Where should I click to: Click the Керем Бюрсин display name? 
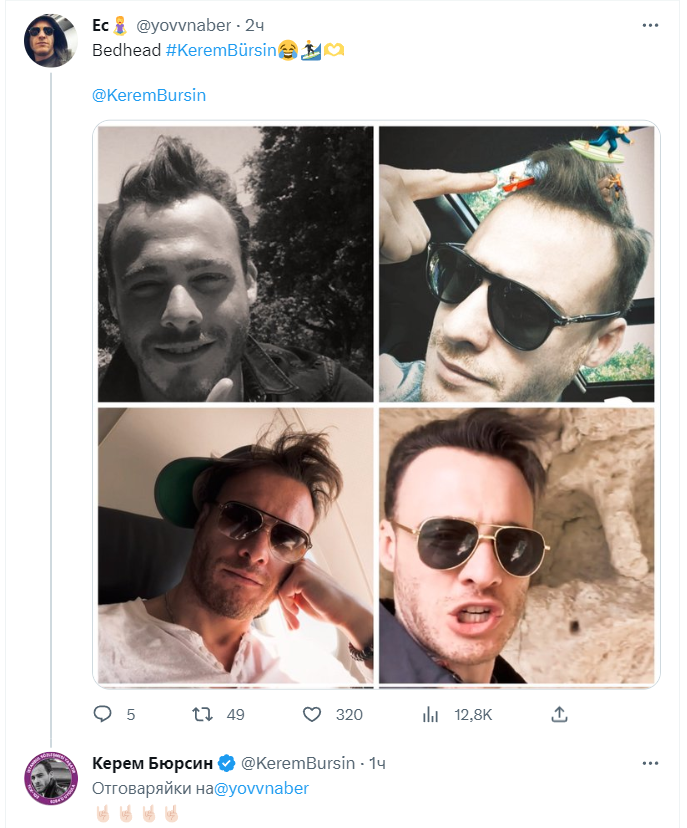click(x=152, y=763)
